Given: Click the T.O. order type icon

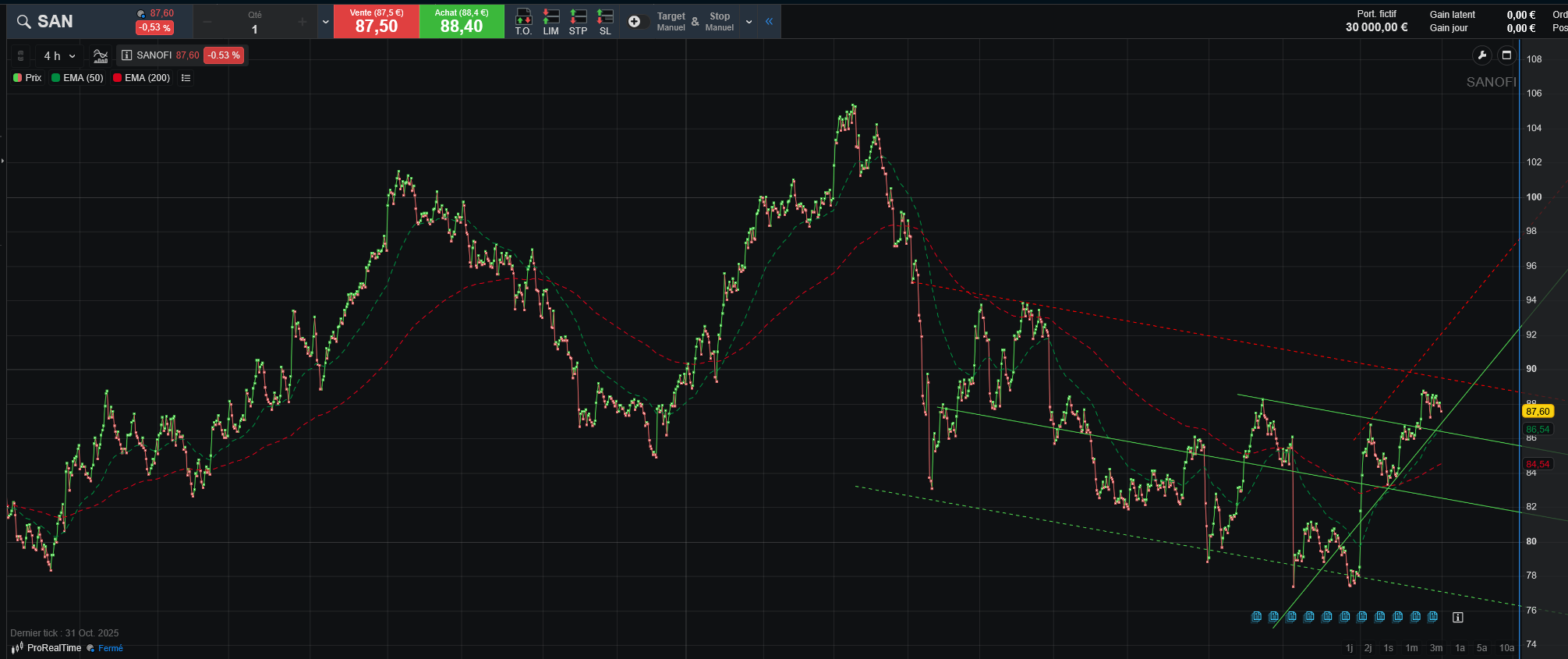Looking at the screenshot, I should click(x=523, y=21).
